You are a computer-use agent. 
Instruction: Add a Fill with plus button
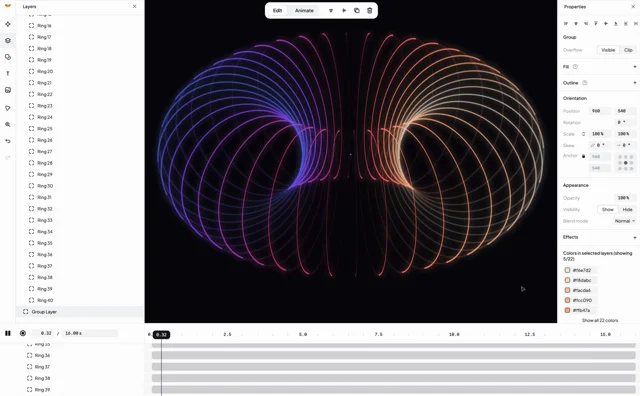[635, 67]
